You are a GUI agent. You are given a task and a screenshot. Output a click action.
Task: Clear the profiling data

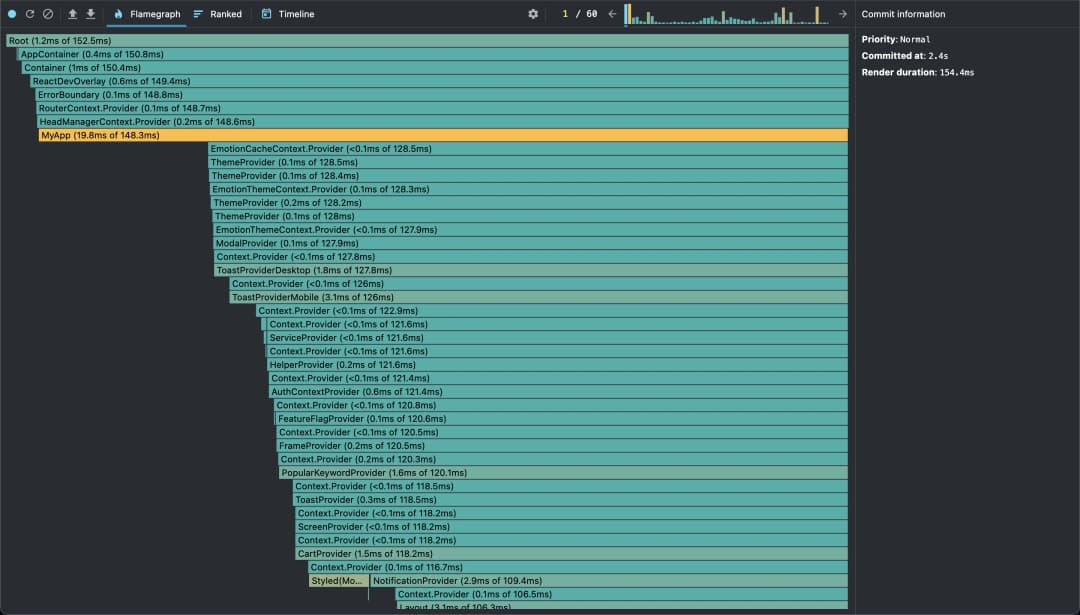[x=47, y=14]
